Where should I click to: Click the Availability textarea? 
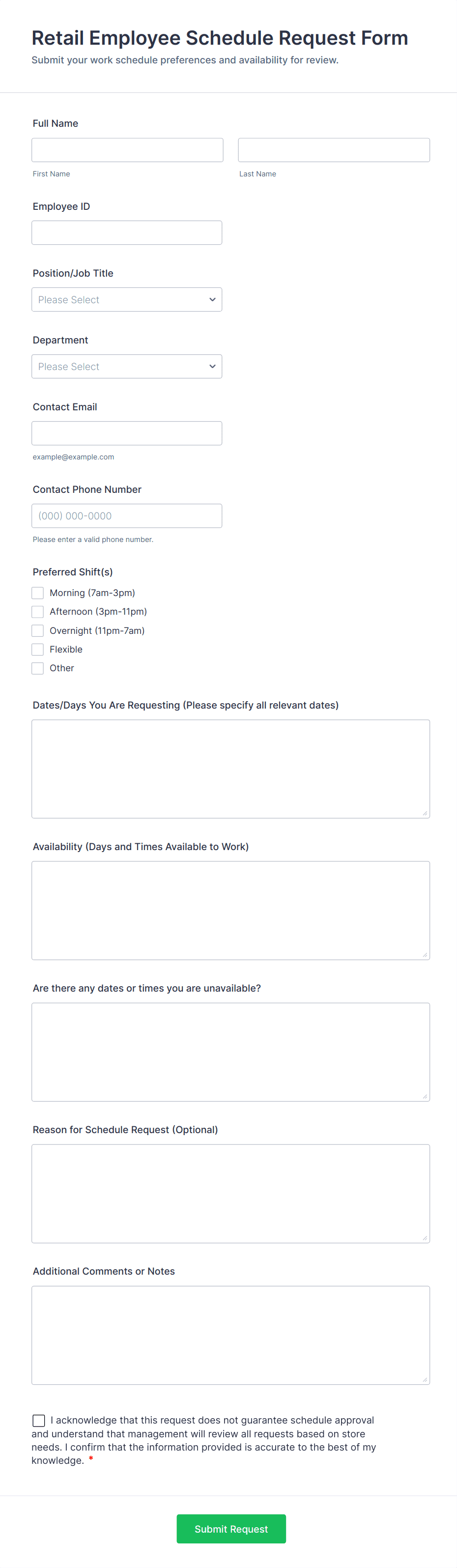[x=230, y=910]
